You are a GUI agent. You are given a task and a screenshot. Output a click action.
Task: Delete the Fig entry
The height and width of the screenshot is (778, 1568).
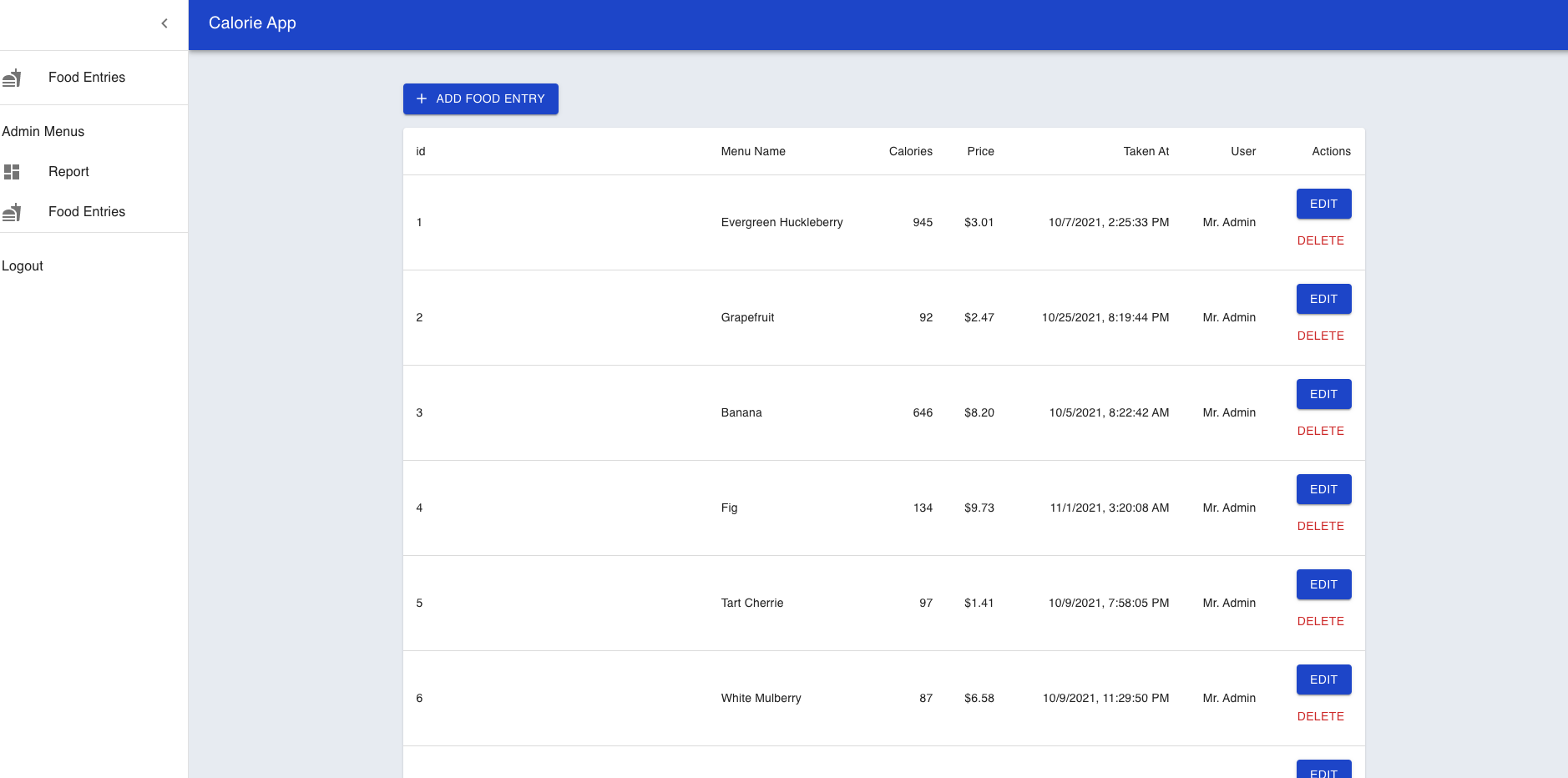1320,526
